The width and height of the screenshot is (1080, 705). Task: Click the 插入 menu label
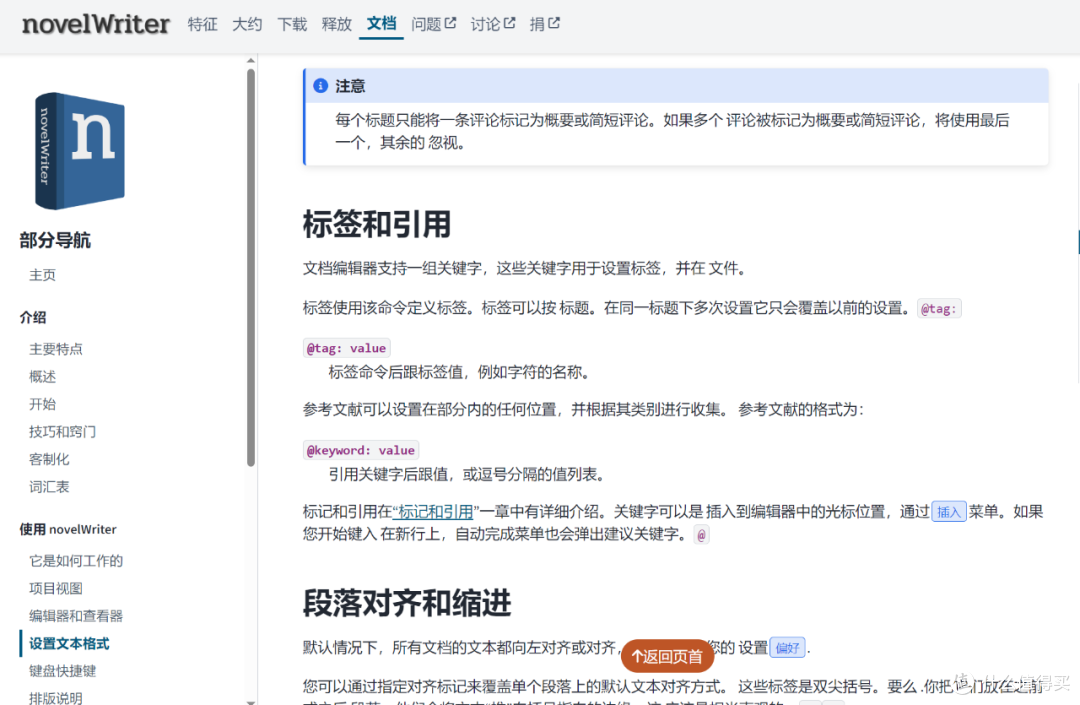(x=948, y=512)
